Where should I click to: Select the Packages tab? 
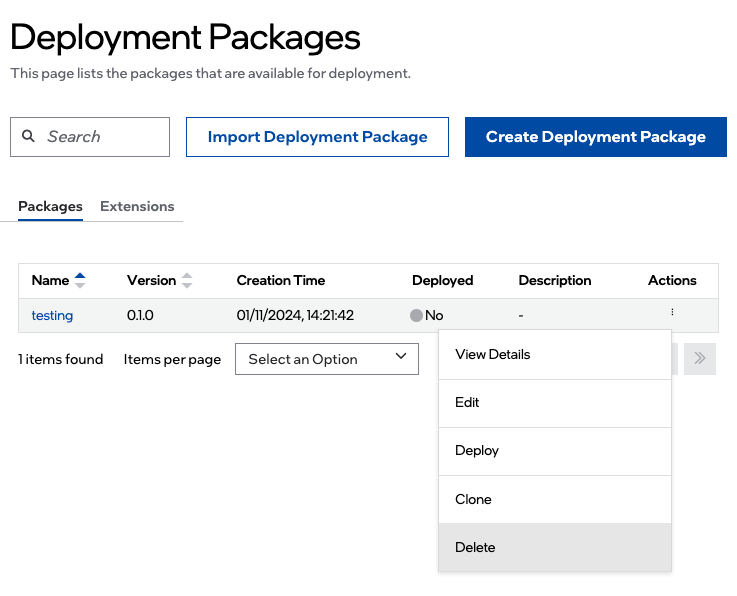point(50,206)
